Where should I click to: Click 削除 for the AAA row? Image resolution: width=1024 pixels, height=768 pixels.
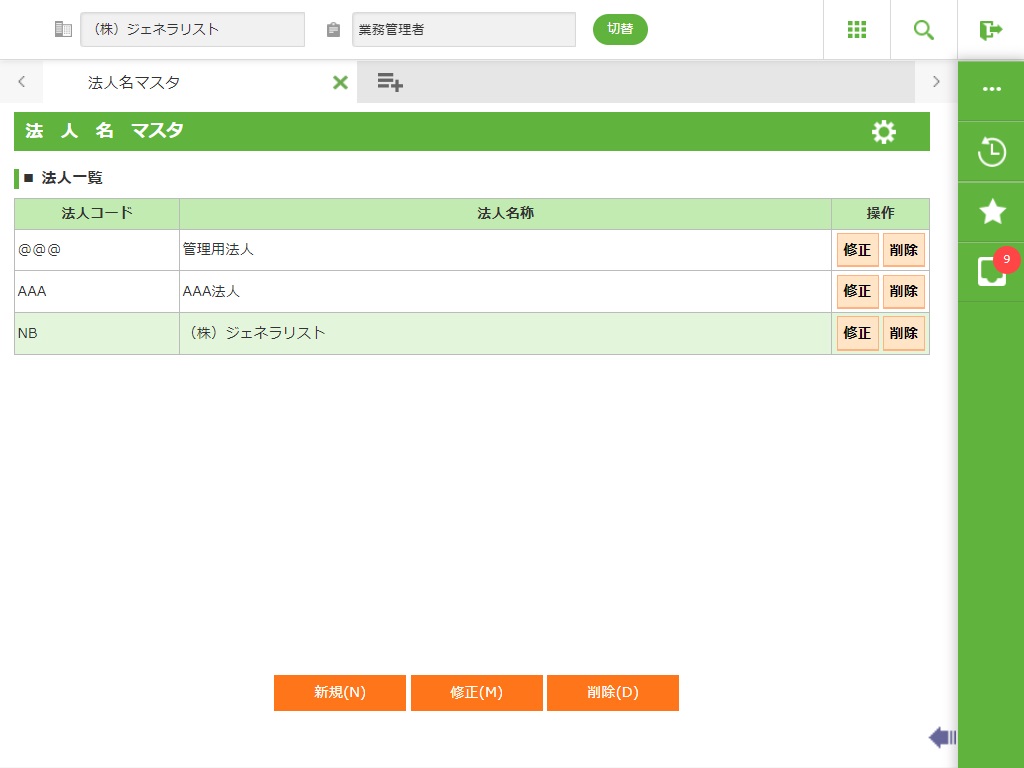(x=903, y=291)
